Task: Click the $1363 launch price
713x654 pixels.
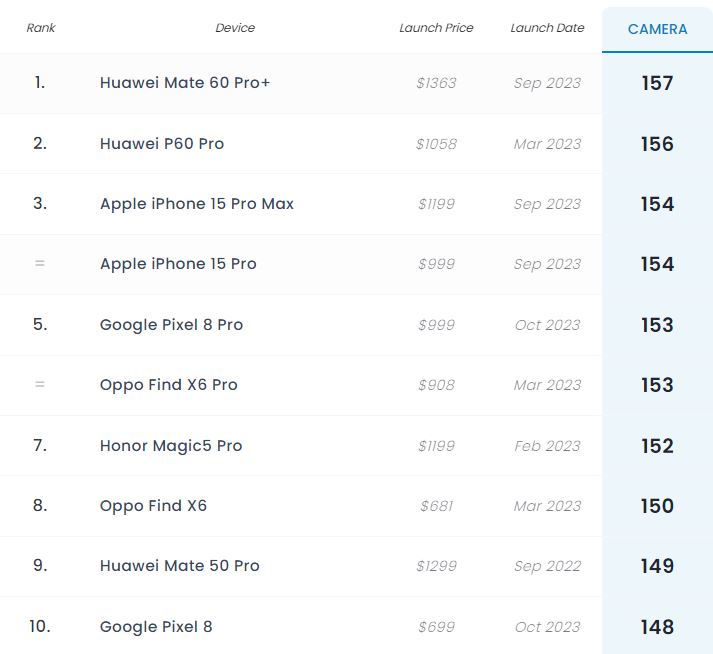Action: (x=436, y=83)
